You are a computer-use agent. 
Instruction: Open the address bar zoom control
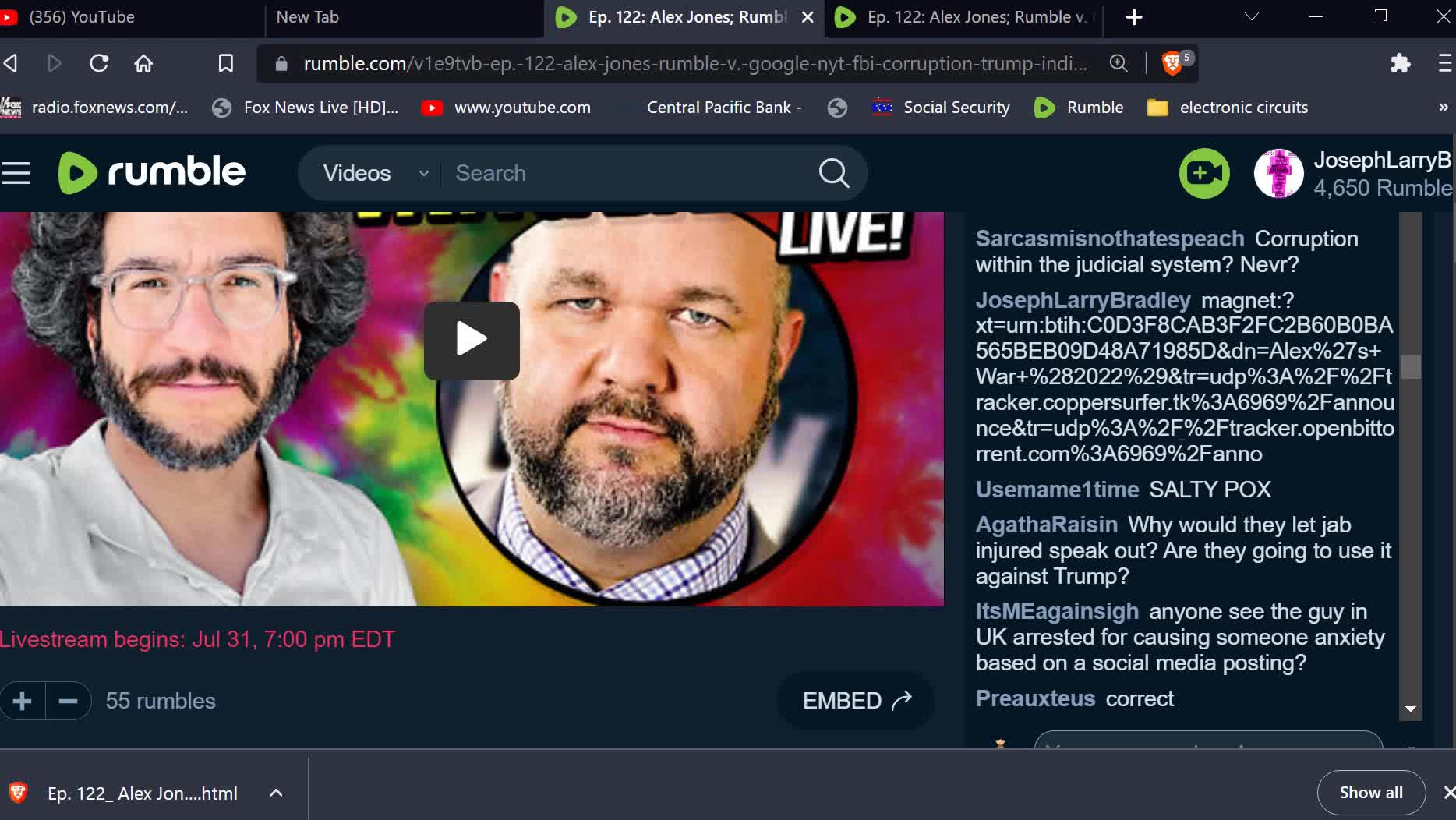(1119, 63)
